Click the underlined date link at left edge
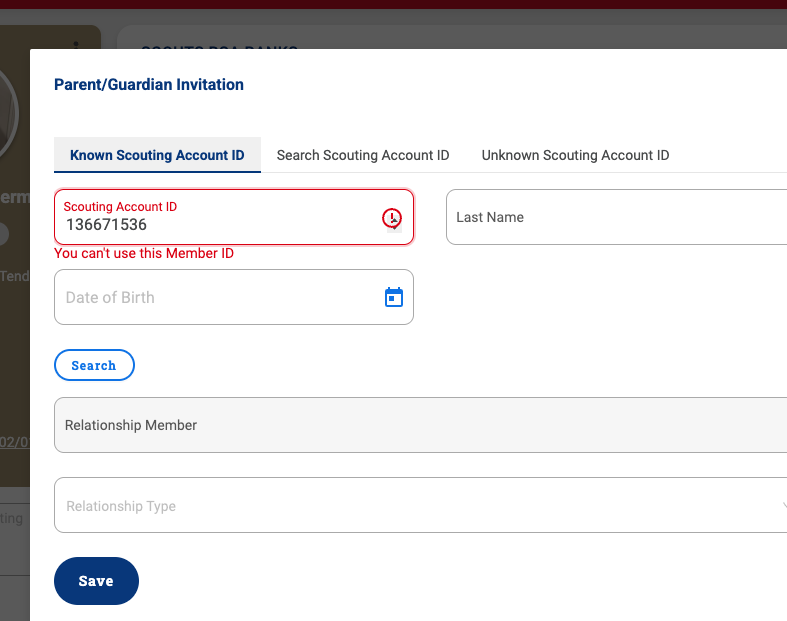The width and height of the screenshot is (787, 621). tap(15, 442)
